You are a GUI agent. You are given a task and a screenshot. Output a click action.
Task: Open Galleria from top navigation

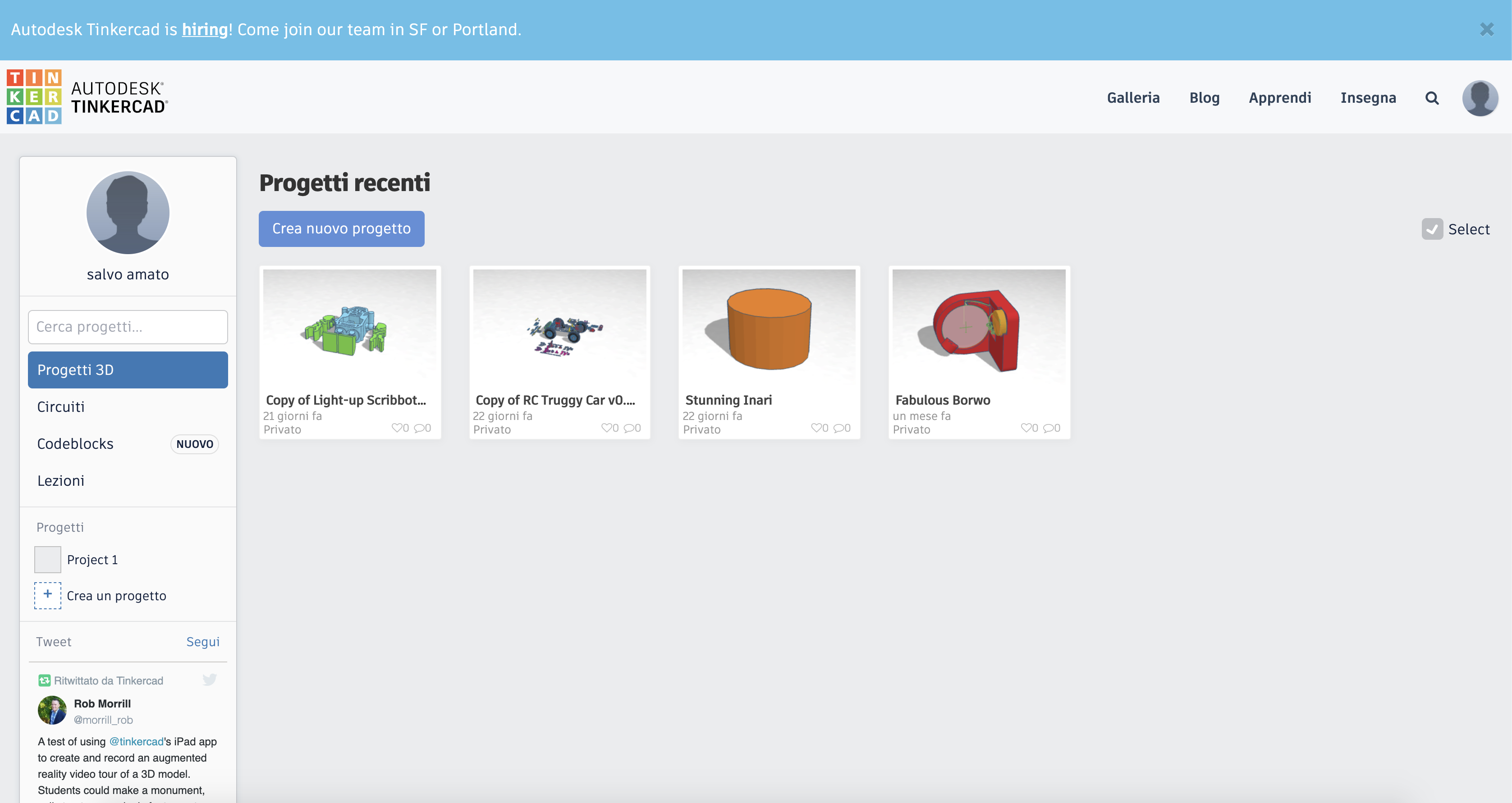coord(1133,98)
